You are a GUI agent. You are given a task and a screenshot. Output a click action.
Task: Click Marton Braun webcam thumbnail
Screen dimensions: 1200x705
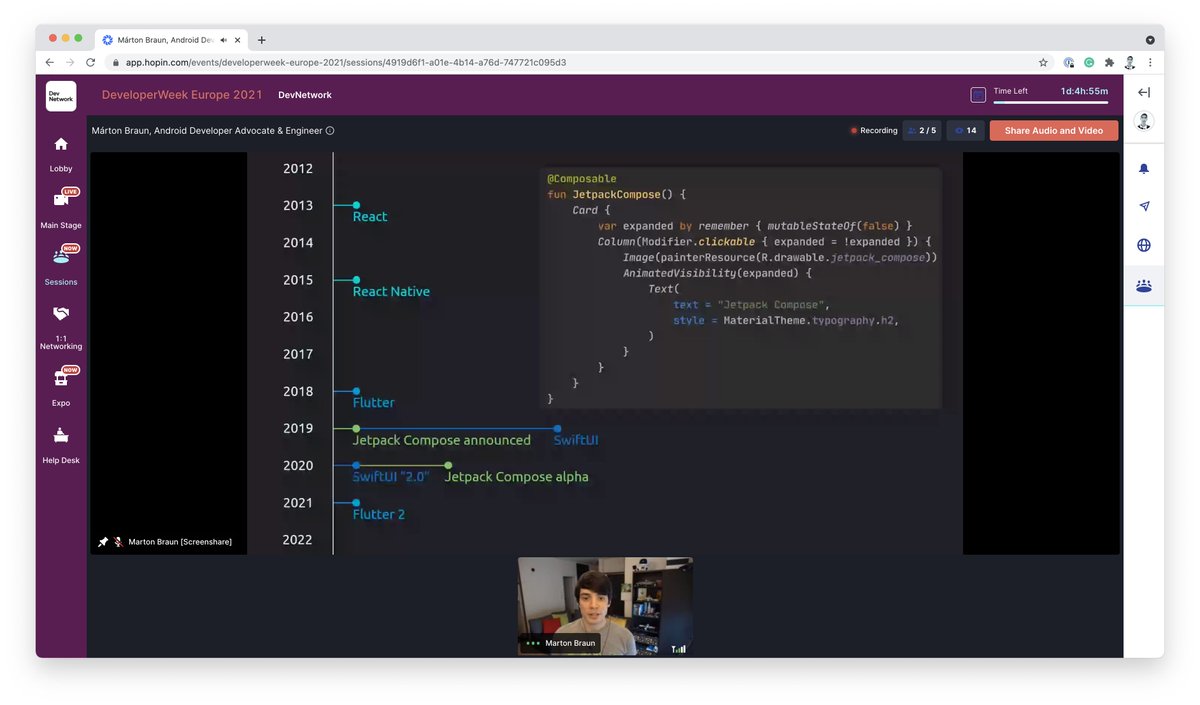[605, 606]
